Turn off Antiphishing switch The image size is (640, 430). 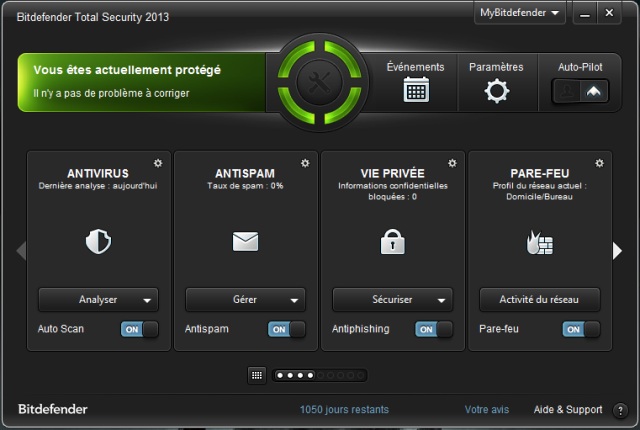(434, 329)
